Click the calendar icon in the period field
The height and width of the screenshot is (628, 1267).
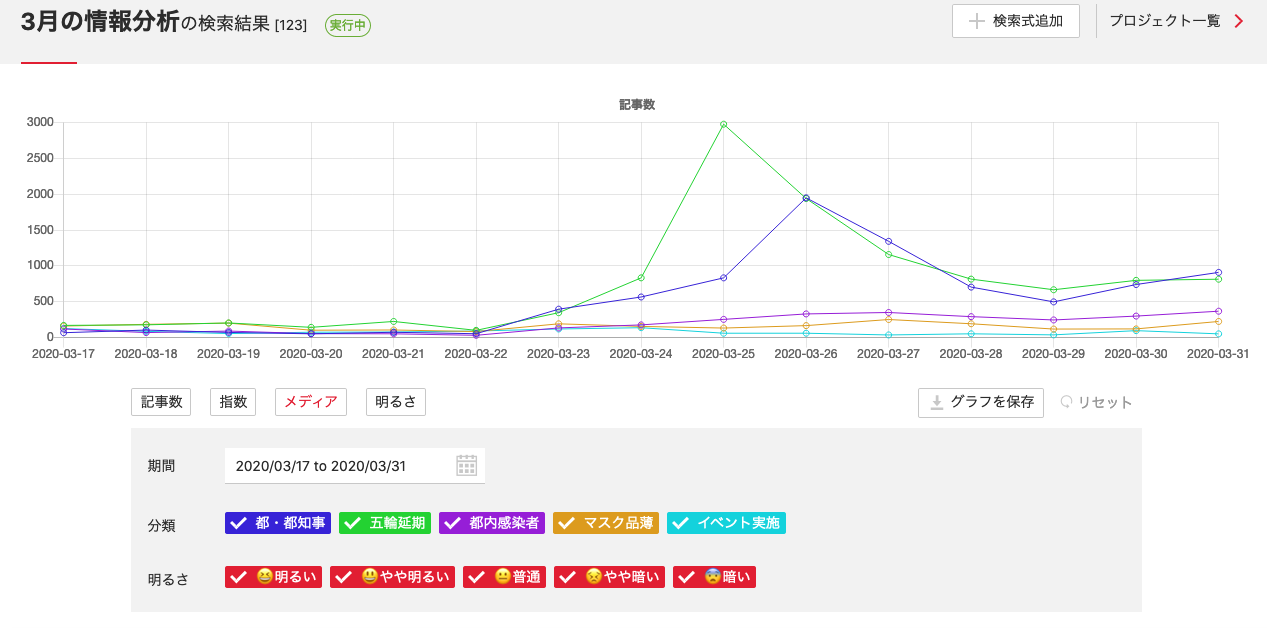(x=466, y=466)
